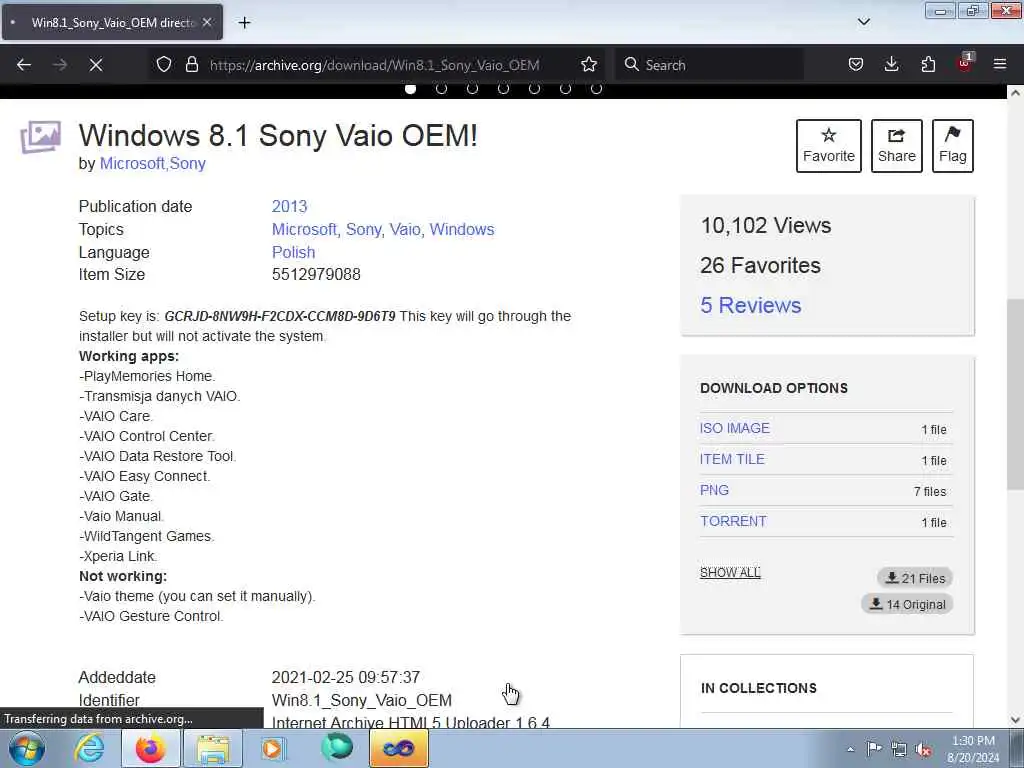1024x768 pixels.
Task: Show hidden system tray icons
Action: (x=850, y=749)
